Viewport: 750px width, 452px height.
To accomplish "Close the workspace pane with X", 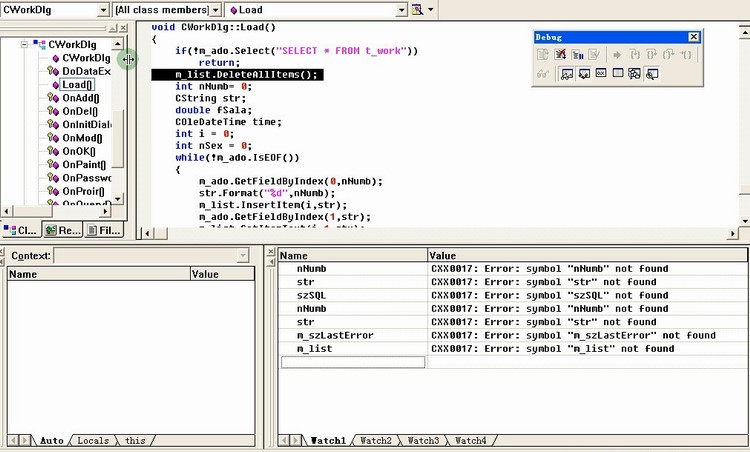I will pyautogui.click(x=123, y=28).
